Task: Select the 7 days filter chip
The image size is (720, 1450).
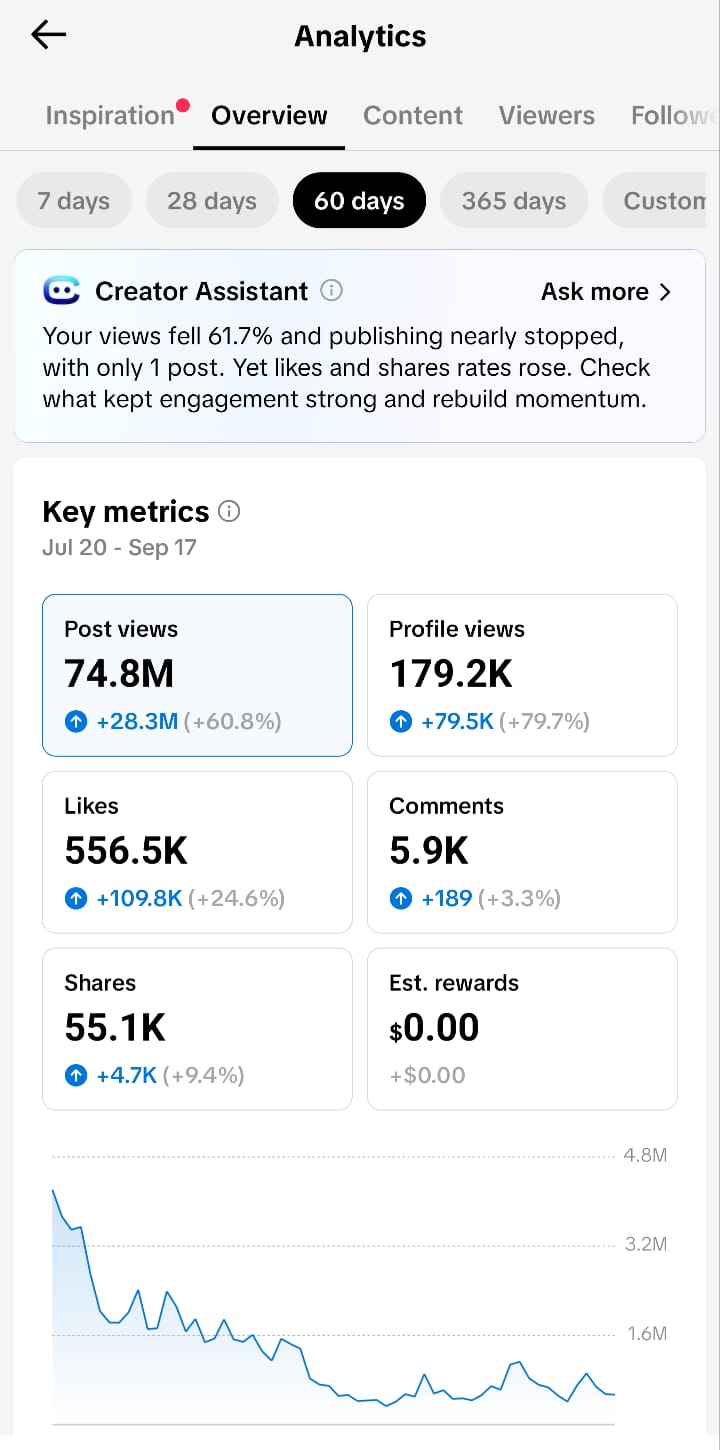Action: (x=74, y=200)
